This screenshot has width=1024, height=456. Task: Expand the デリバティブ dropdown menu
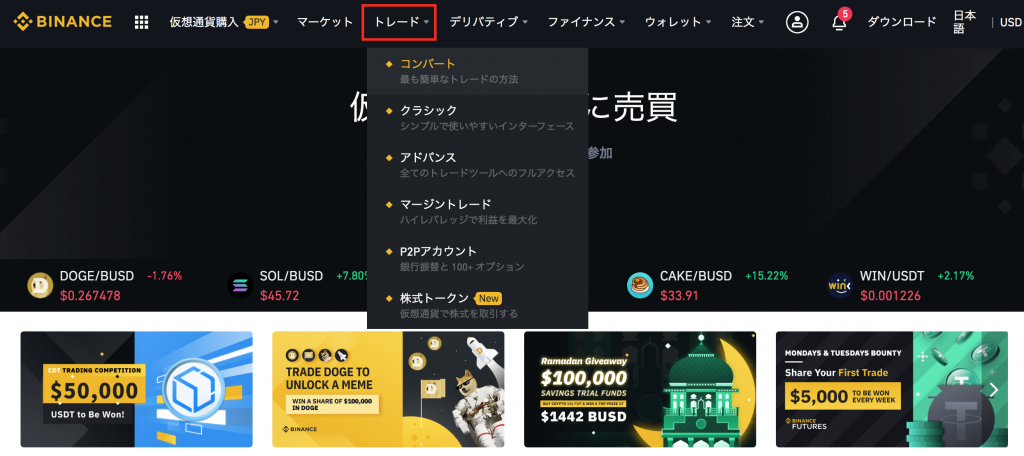pyautogui.click(x=488, y=22)
